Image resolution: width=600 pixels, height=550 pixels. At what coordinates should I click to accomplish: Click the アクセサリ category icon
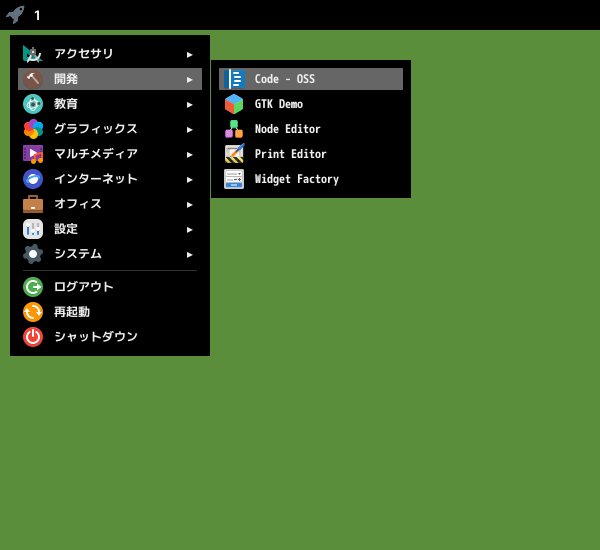pyautogui.click(x=33, y=54)
